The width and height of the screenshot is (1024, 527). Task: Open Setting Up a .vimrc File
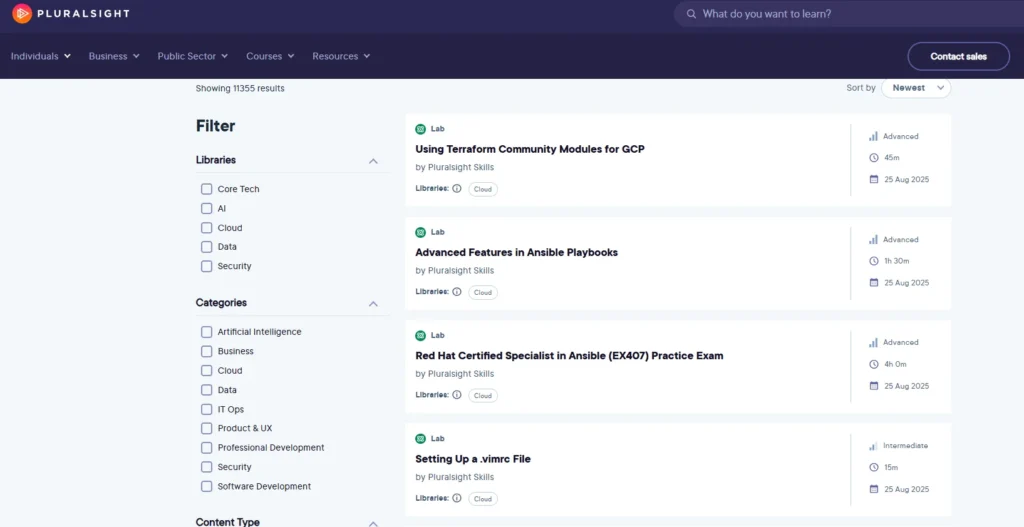coord(473,459)
